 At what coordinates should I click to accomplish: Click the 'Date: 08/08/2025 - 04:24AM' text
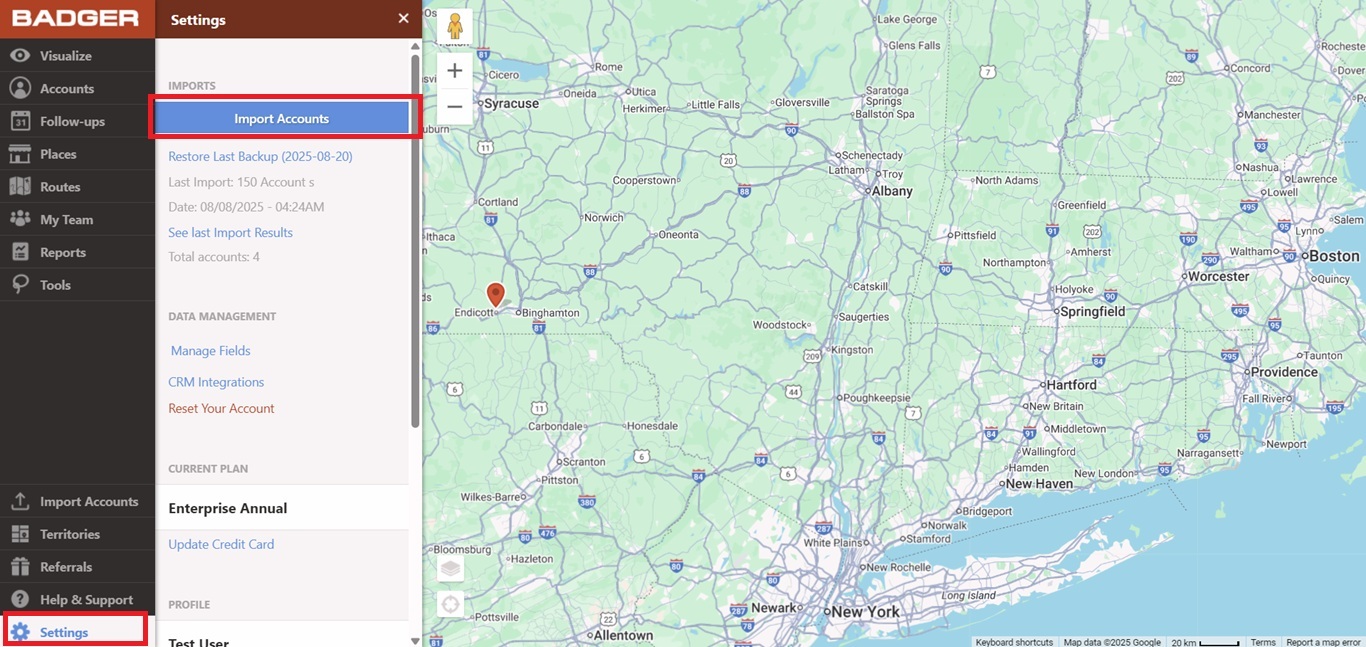pyautogui.click(x=246, y=207)
